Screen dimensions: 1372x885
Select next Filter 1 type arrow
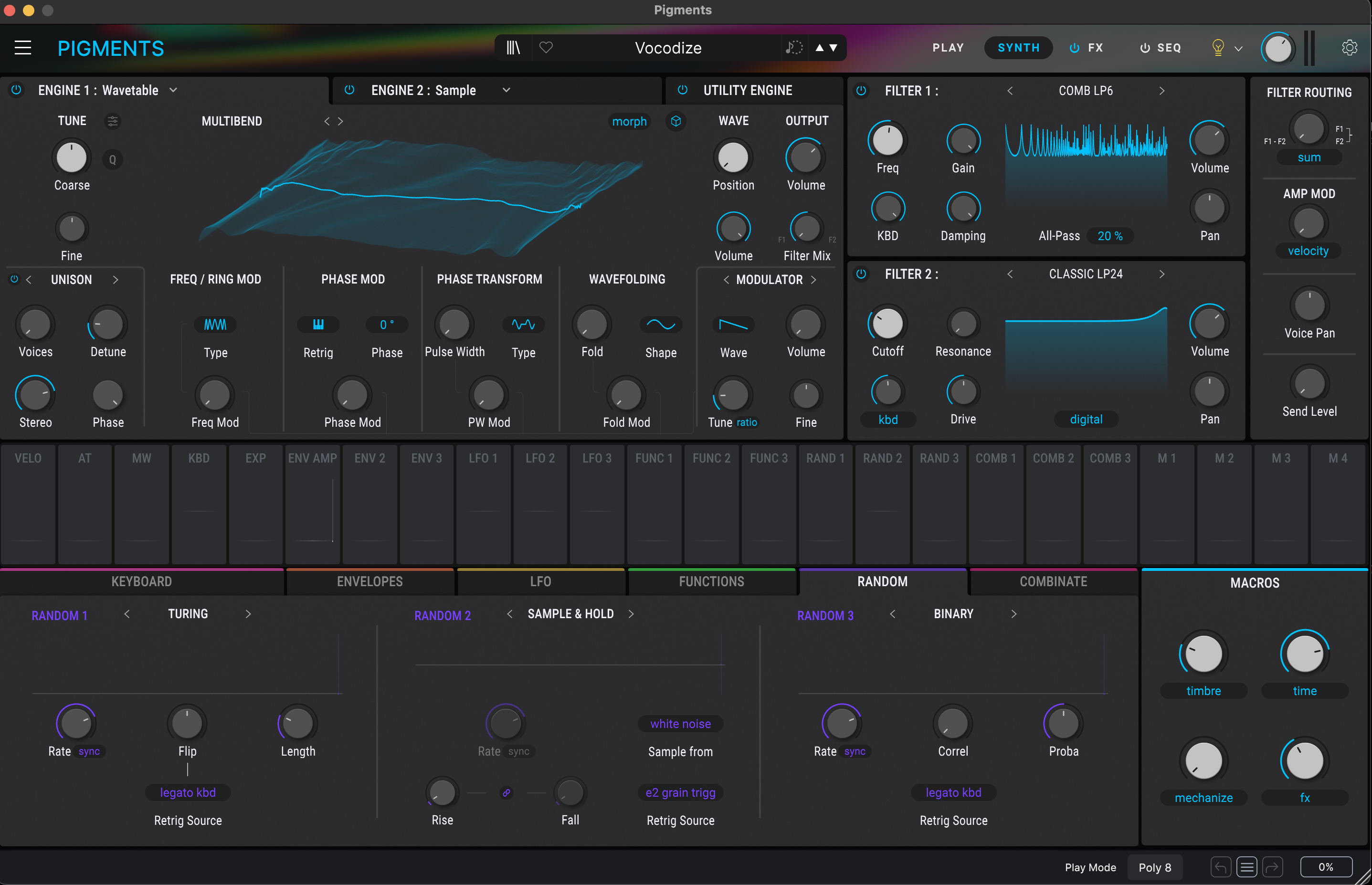coord(1162,91)
